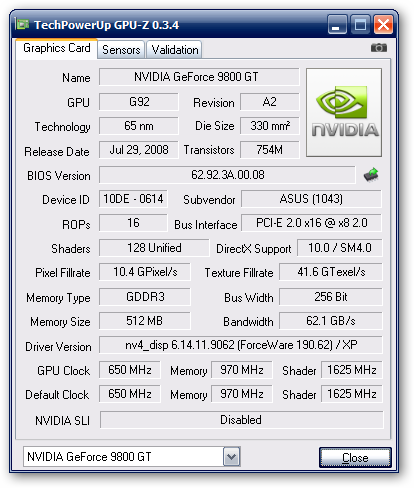Viewport: 414px width, 488px height.
Task: Close the window using the red X
Action: pyautogui.click(x=383, y=24)
